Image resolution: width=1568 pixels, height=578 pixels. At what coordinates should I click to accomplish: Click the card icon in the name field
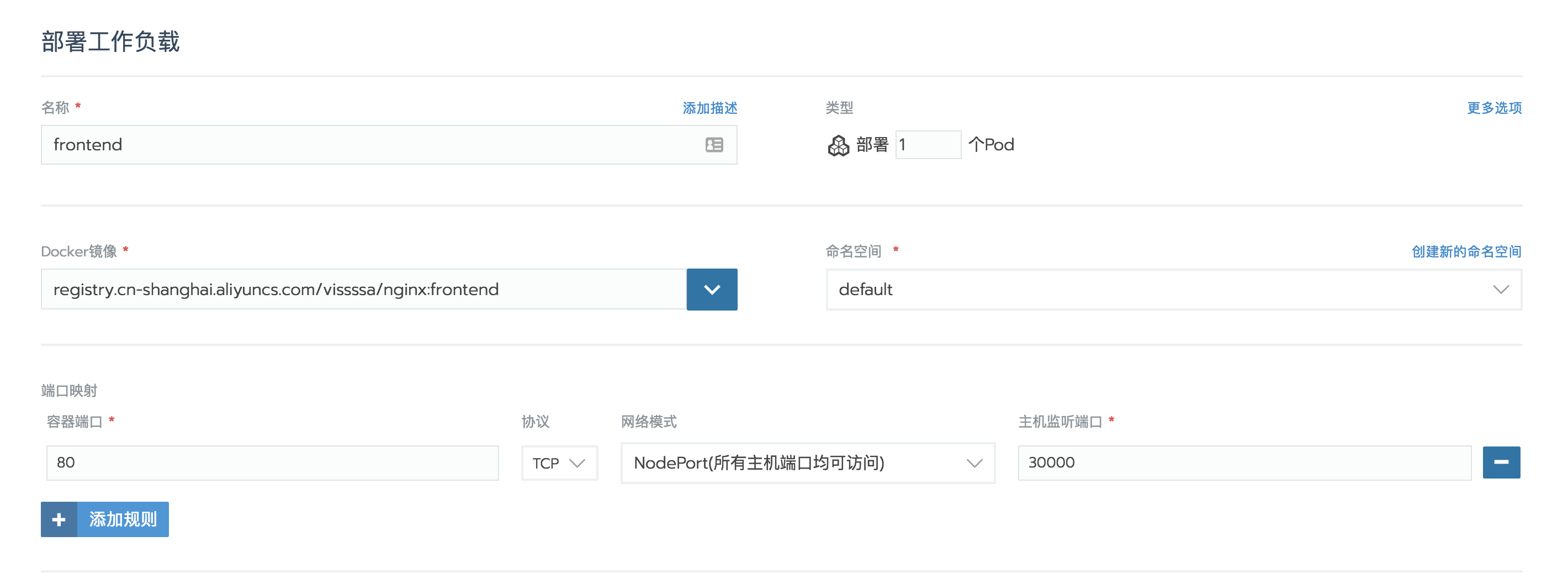[714, 145]
